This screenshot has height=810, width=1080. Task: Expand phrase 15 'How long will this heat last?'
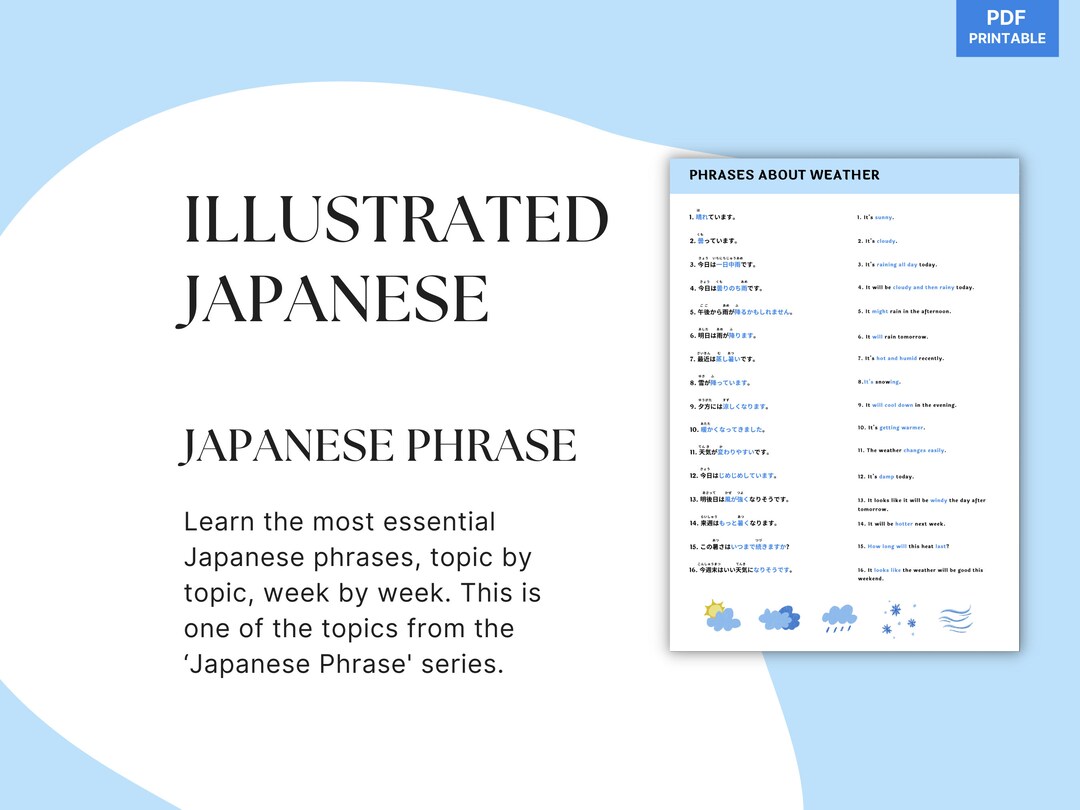point(905,547)
